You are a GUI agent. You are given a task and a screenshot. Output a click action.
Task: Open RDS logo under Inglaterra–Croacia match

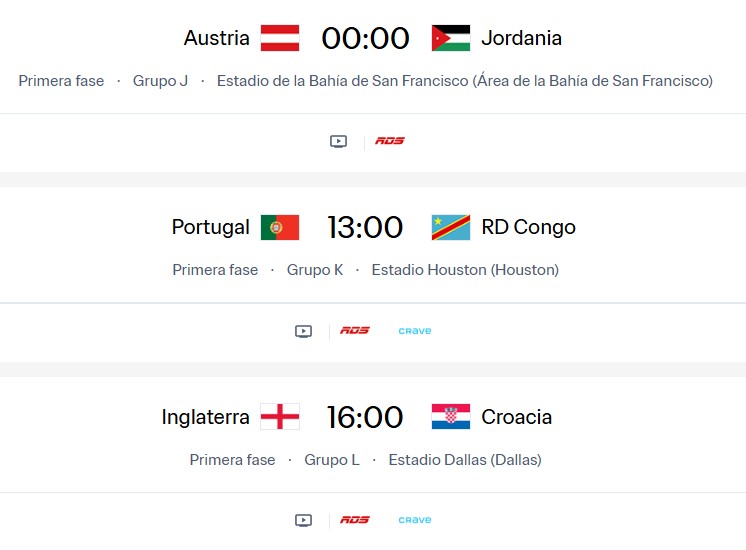click(355, 520)
